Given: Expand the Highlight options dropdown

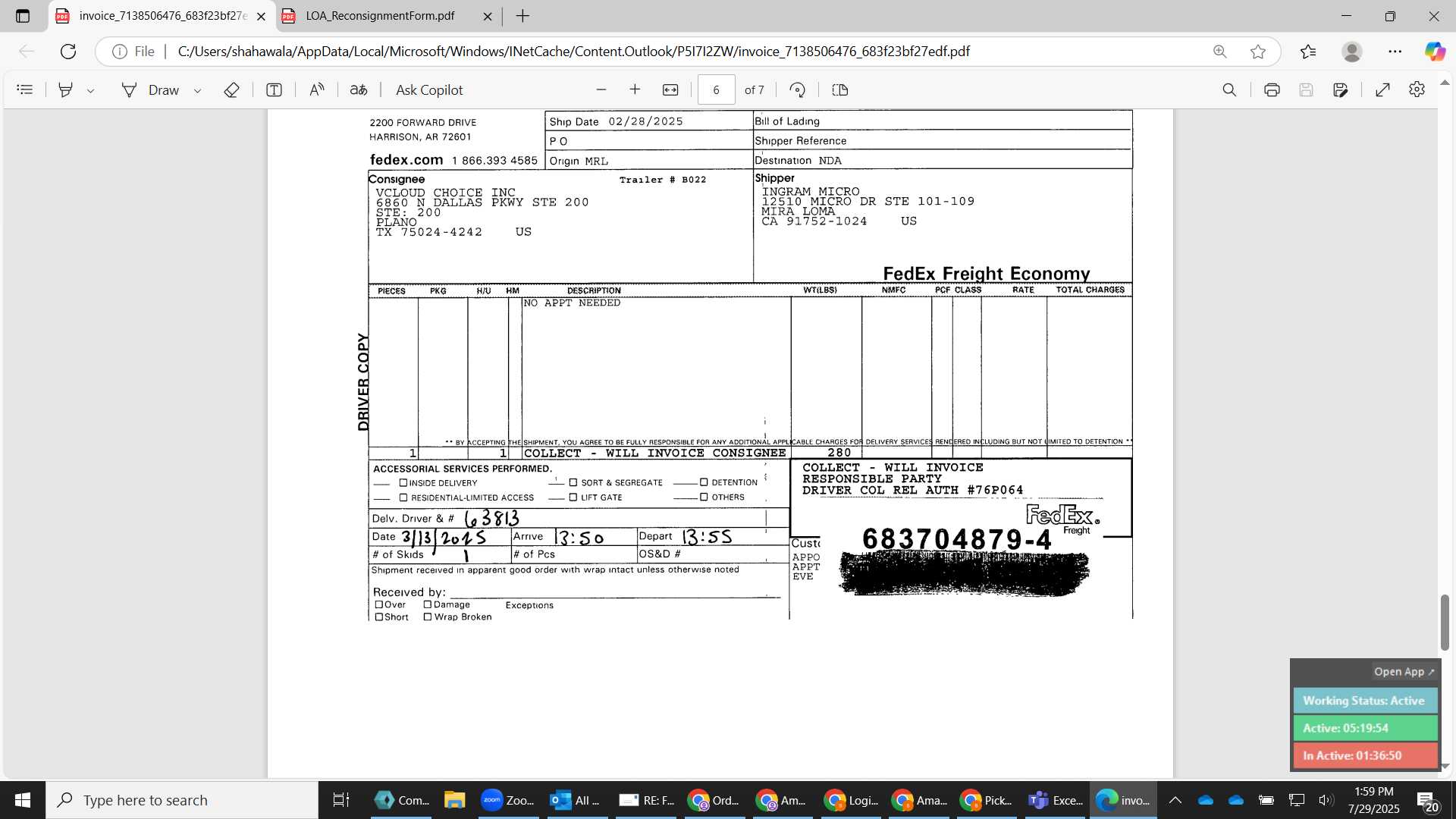Looking at the screenshot, I should click(x=90, y=90).
